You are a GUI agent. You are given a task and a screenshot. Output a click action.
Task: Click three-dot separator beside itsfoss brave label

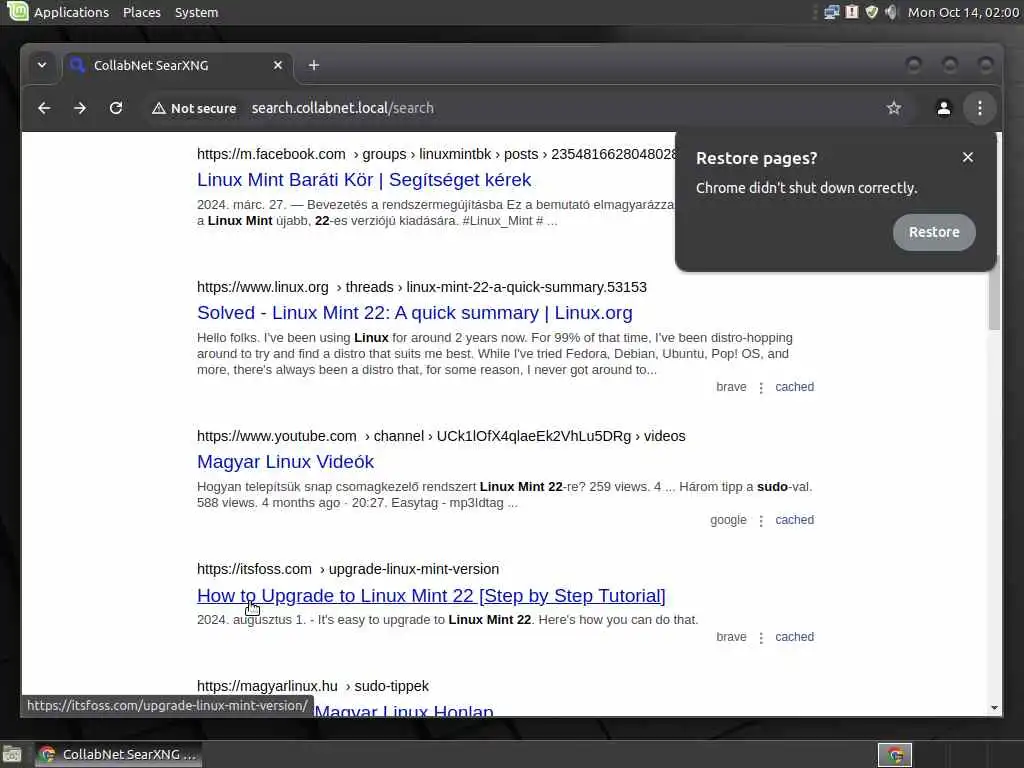point(761,638)
